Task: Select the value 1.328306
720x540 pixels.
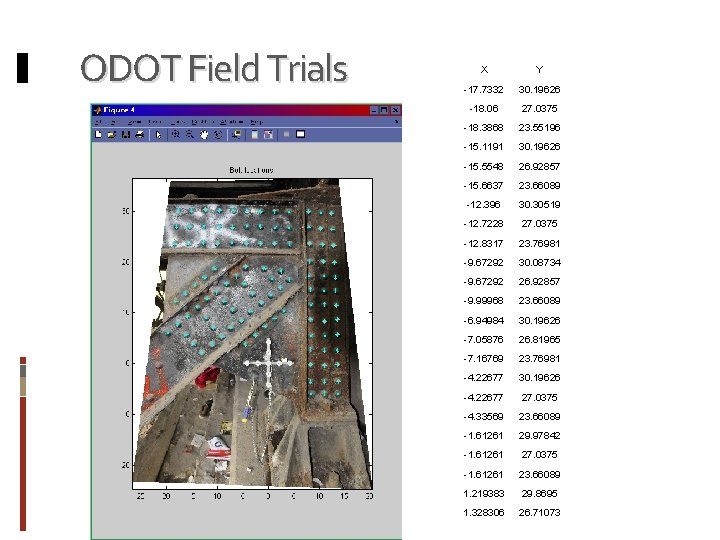Action: coord(484,513)
